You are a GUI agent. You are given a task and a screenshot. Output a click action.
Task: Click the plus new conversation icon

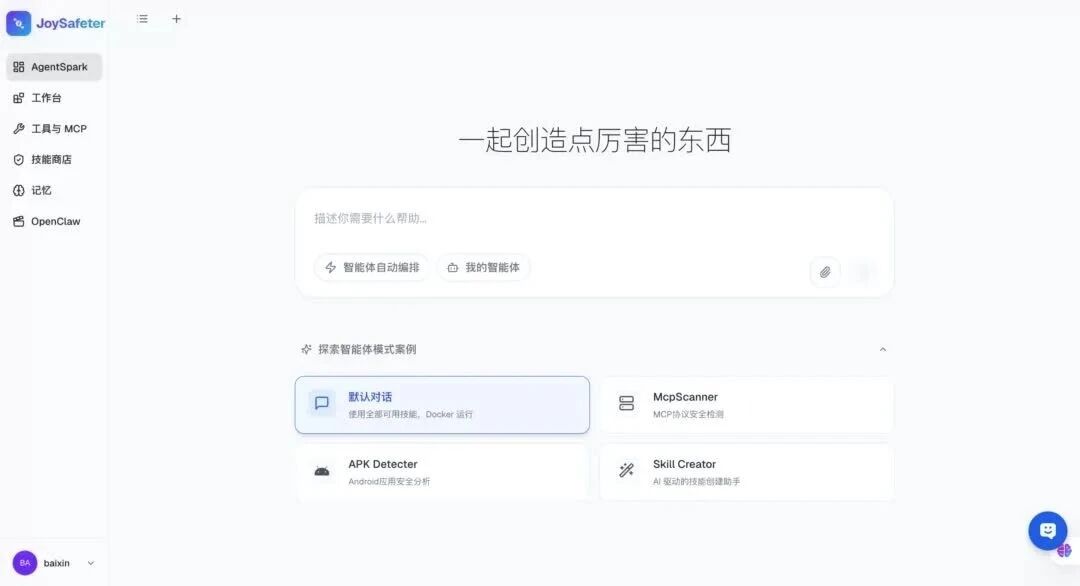coord(176,19)
